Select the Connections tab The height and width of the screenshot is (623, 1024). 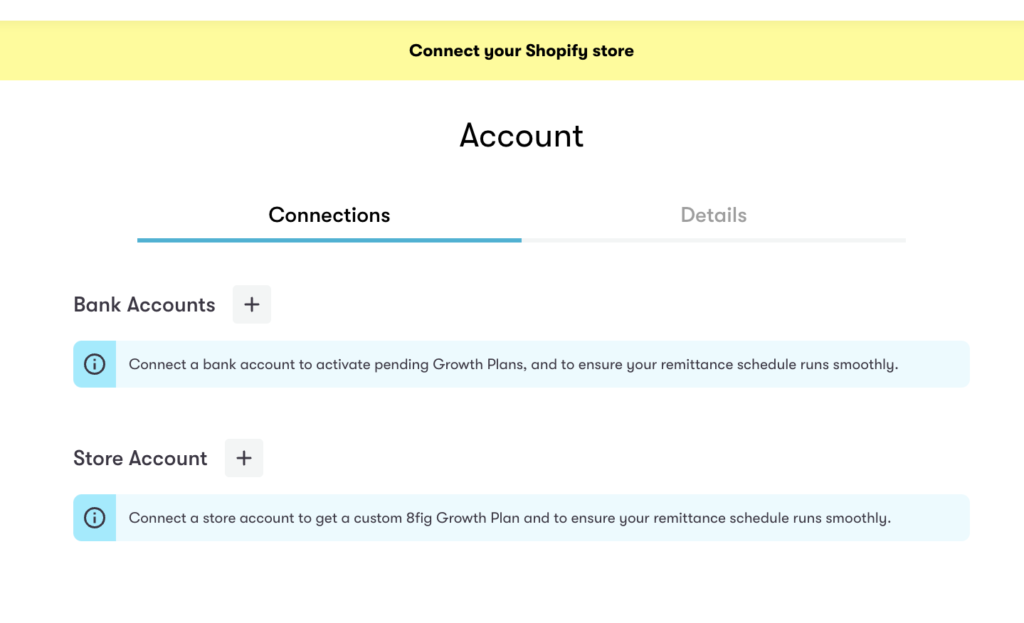tap(329, 216)
